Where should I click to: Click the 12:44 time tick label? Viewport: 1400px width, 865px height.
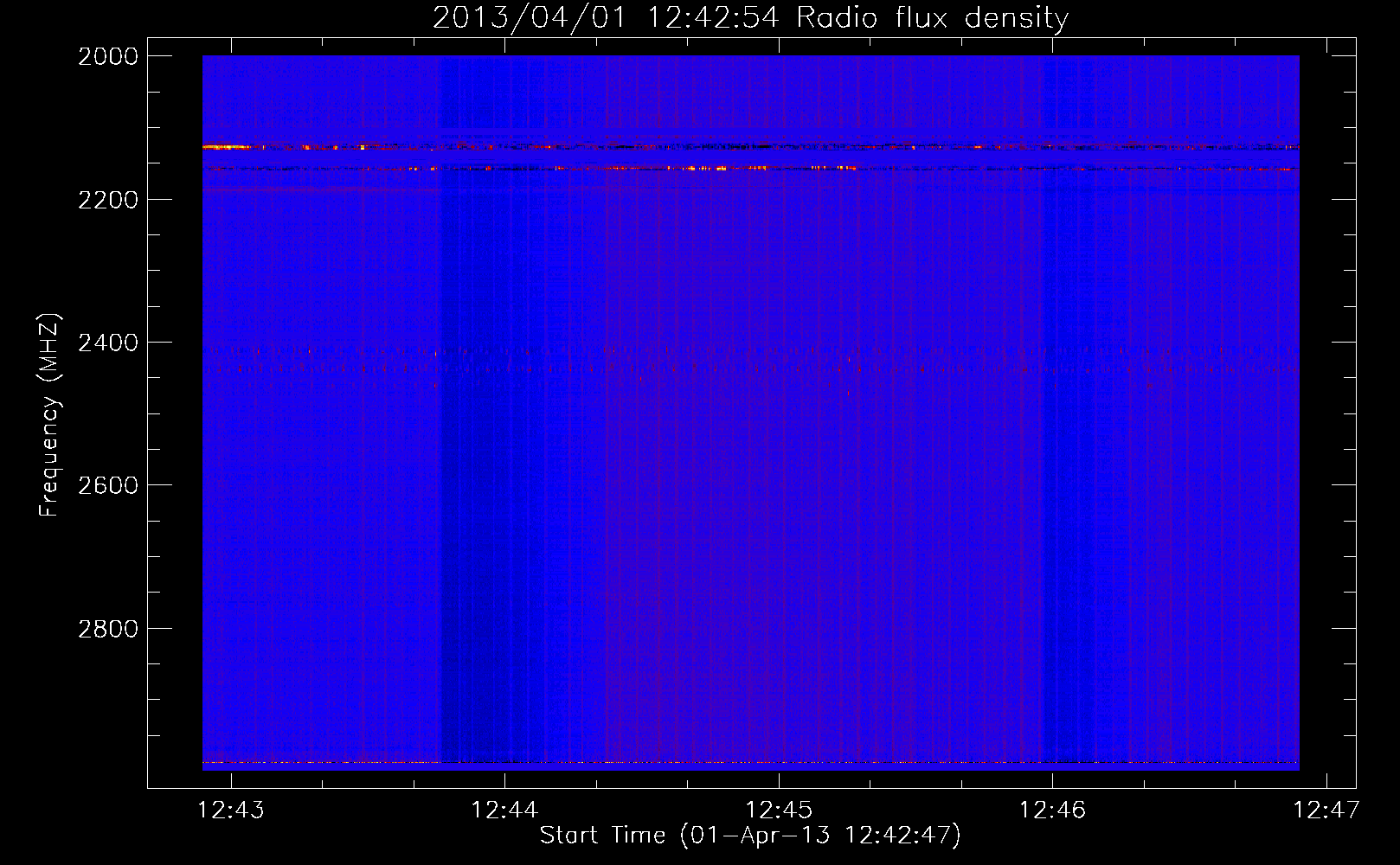coord(504,810)
